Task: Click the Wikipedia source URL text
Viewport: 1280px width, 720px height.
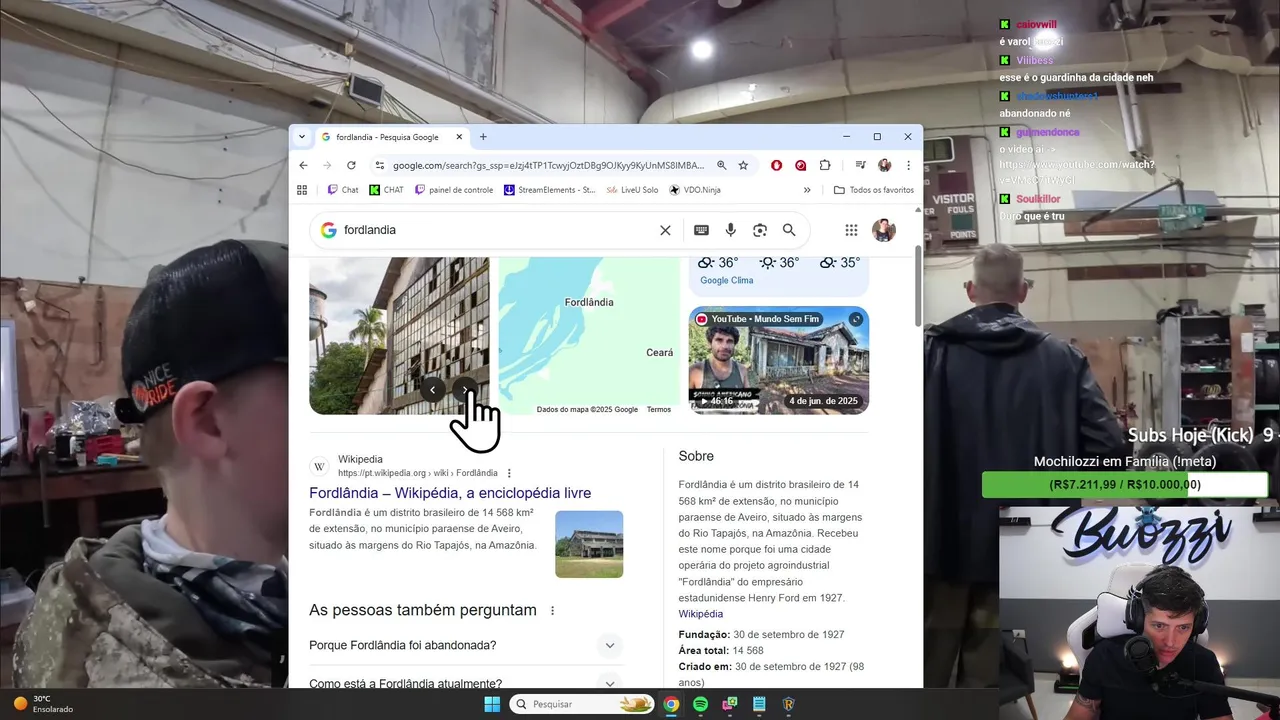Action: tap(417, 473)
